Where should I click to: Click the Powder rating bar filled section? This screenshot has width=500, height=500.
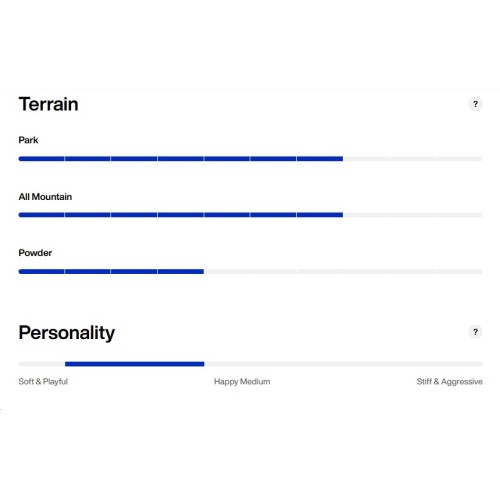tap(111, 271)
